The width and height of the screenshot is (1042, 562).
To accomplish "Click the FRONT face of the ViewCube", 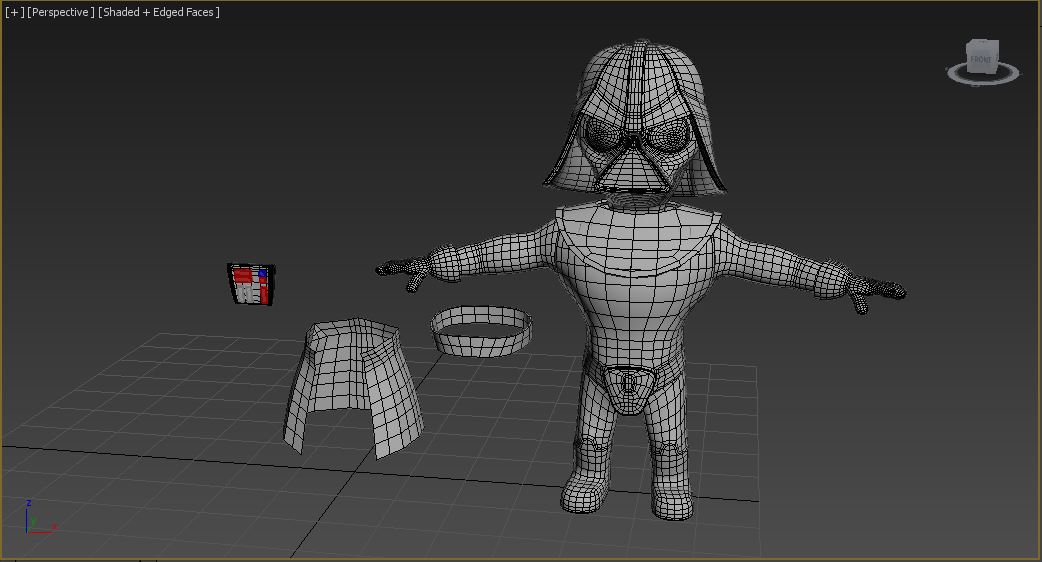I will (981, 60).
